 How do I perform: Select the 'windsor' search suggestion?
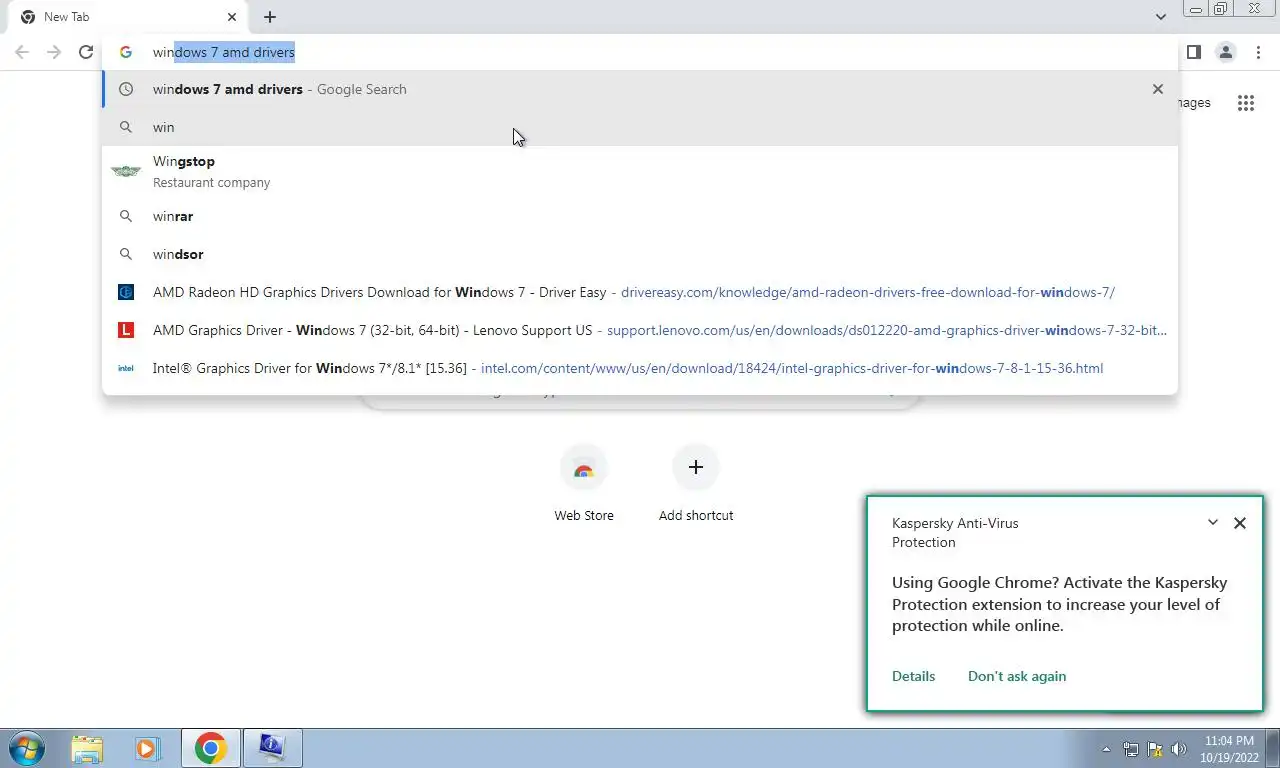point(640,254)
